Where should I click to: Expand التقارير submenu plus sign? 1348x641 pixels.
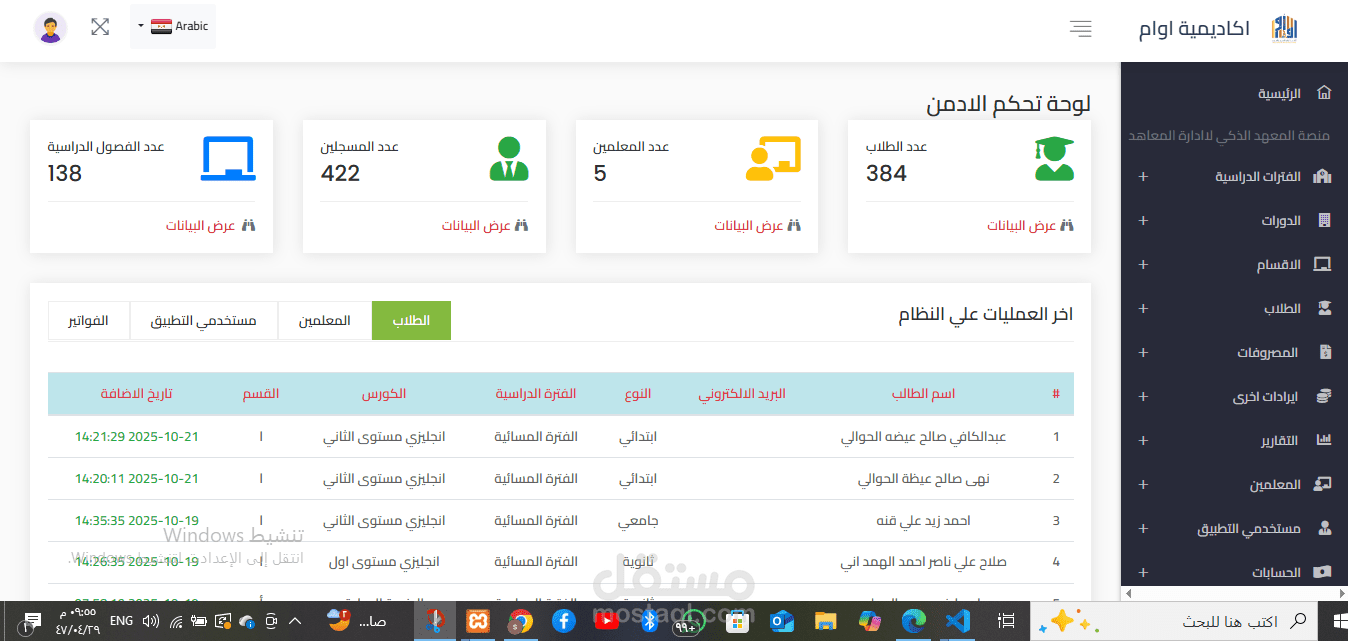[x=1144, y=441]
